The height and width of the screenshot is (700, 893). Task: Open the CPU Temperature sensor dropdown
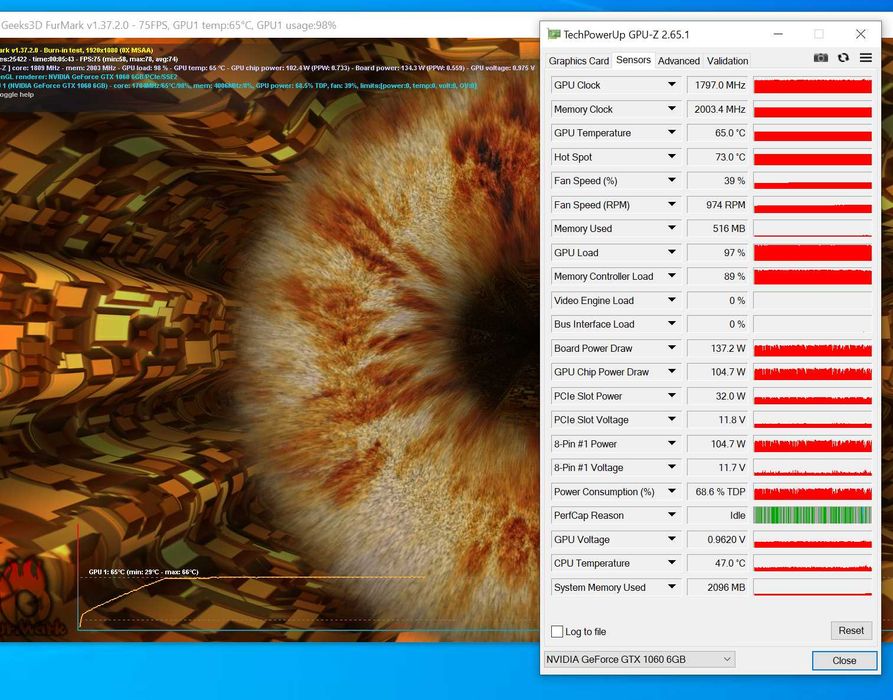click(672, 563)
